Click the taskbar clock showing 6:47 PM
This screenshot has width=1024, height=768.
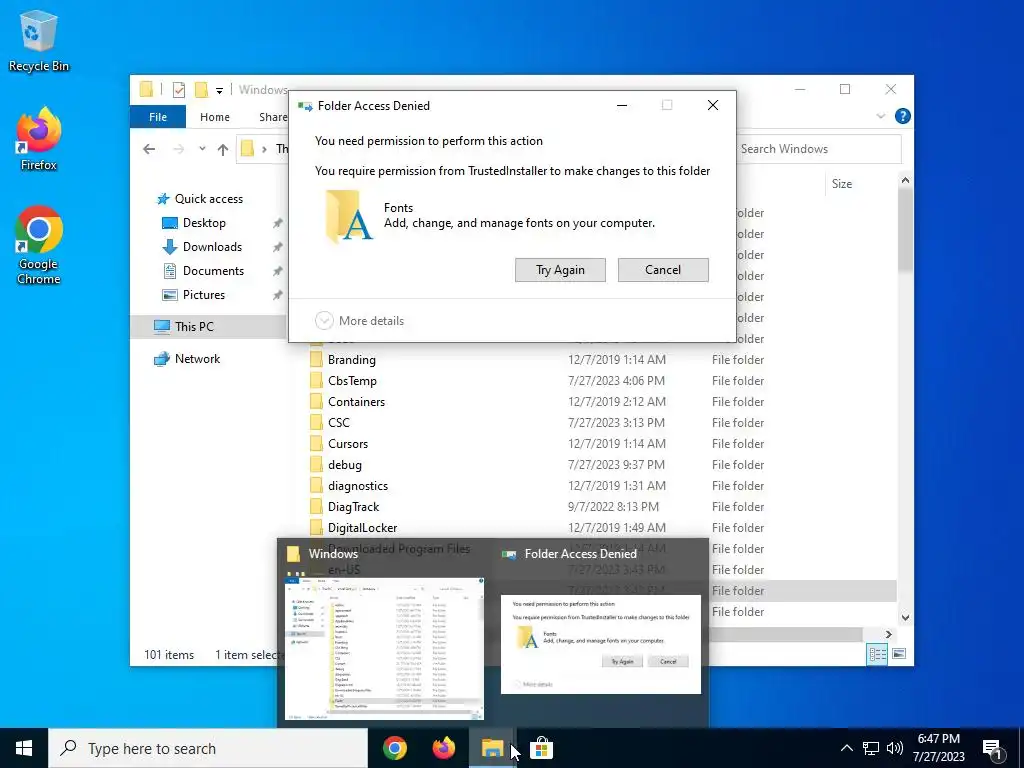[938, 748]
